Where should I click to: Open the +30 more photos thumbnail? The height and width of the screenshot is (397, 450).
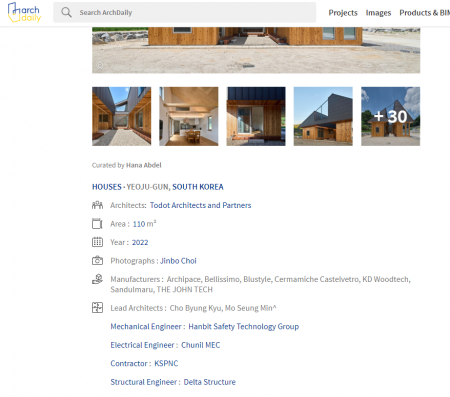click(x=391, y=116)
